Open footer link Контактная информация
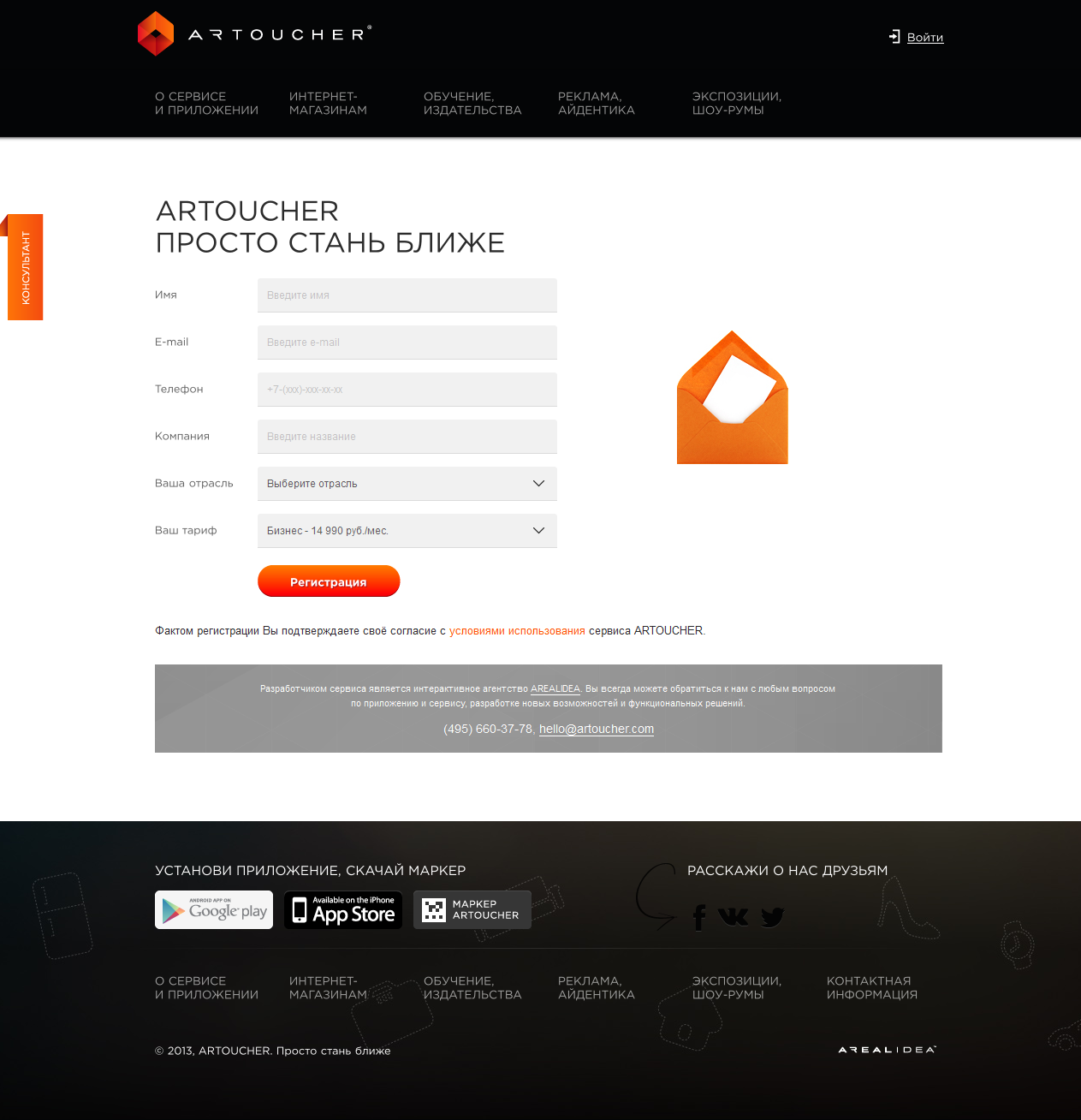Image resolution: width=1081 pixels, height=1120 pixels. click(872, 988)
